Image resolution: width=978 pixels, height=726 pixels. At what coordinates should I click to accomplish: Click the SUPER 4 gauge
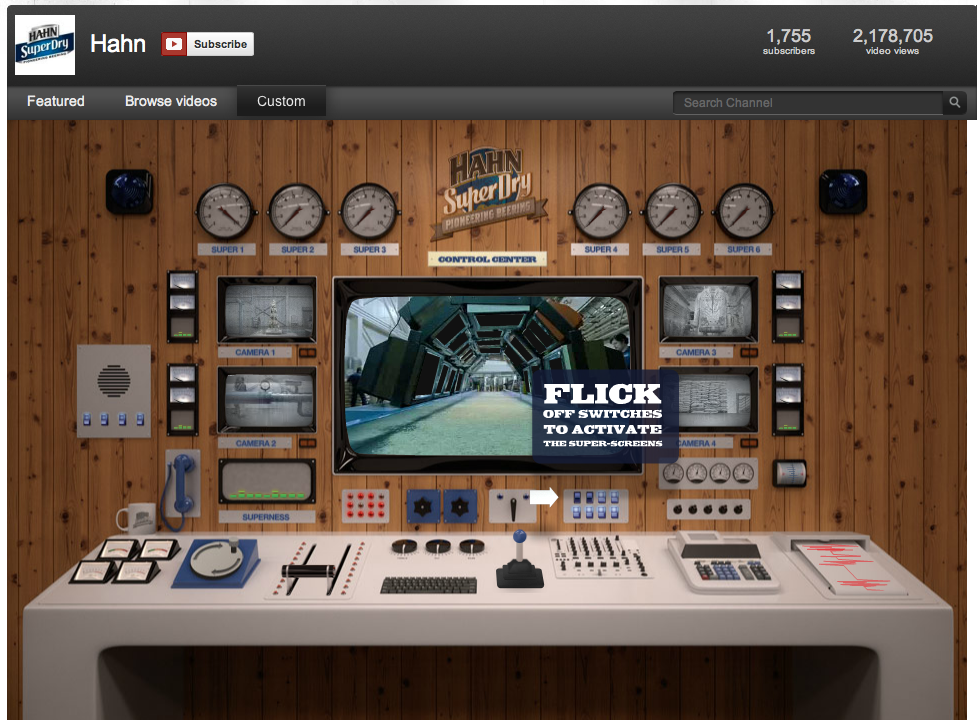(601, 212)
